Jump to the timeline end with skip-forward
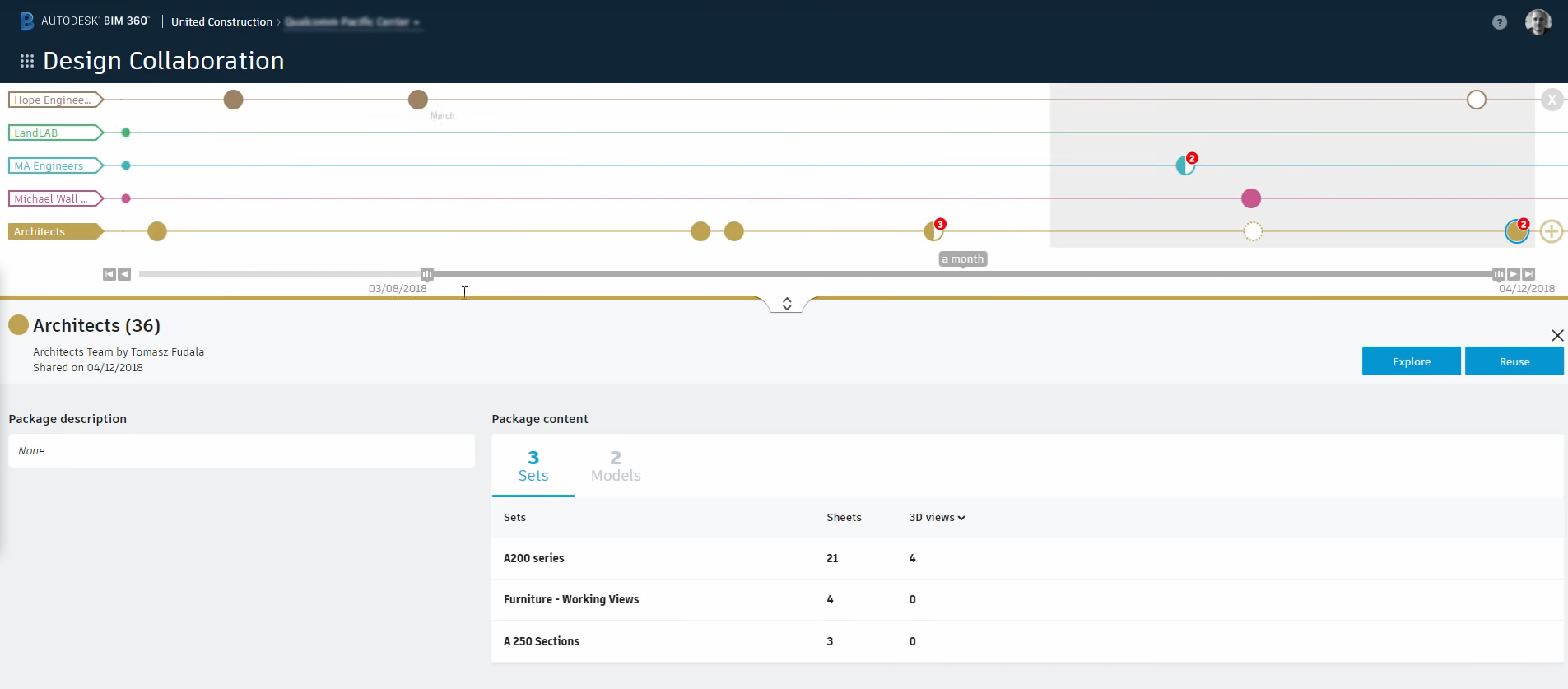 [x=1528, y=274]
